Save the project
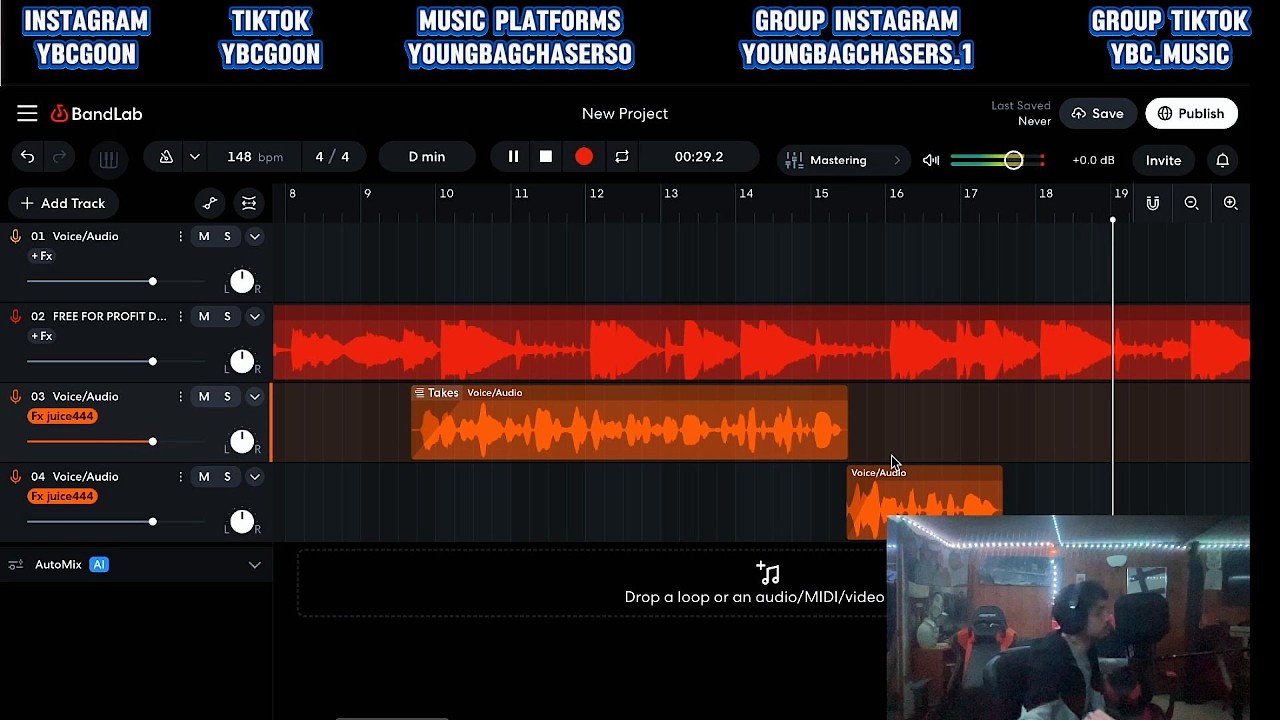The width and height of the screenshot is (1280, 720). tap(1097, 114)
